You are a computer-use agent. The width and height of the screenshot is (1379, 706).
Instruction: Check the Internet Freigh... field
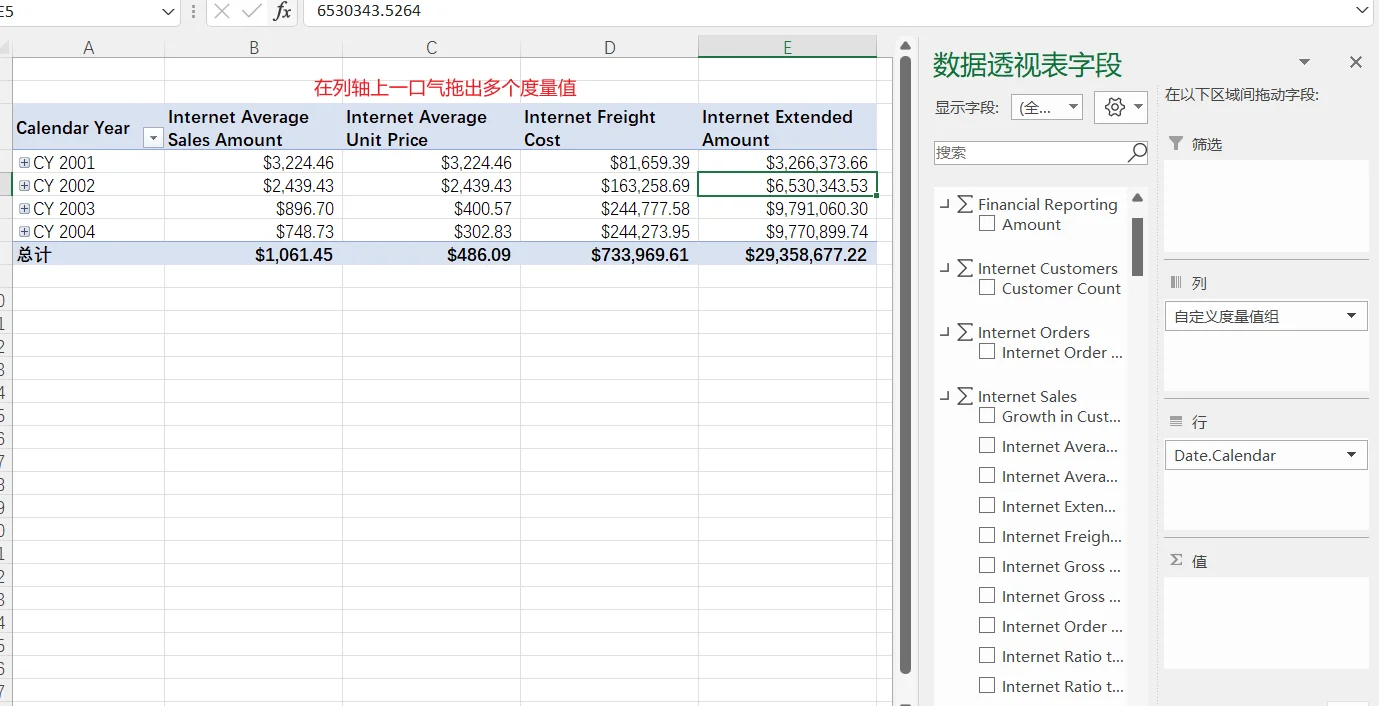987,536
